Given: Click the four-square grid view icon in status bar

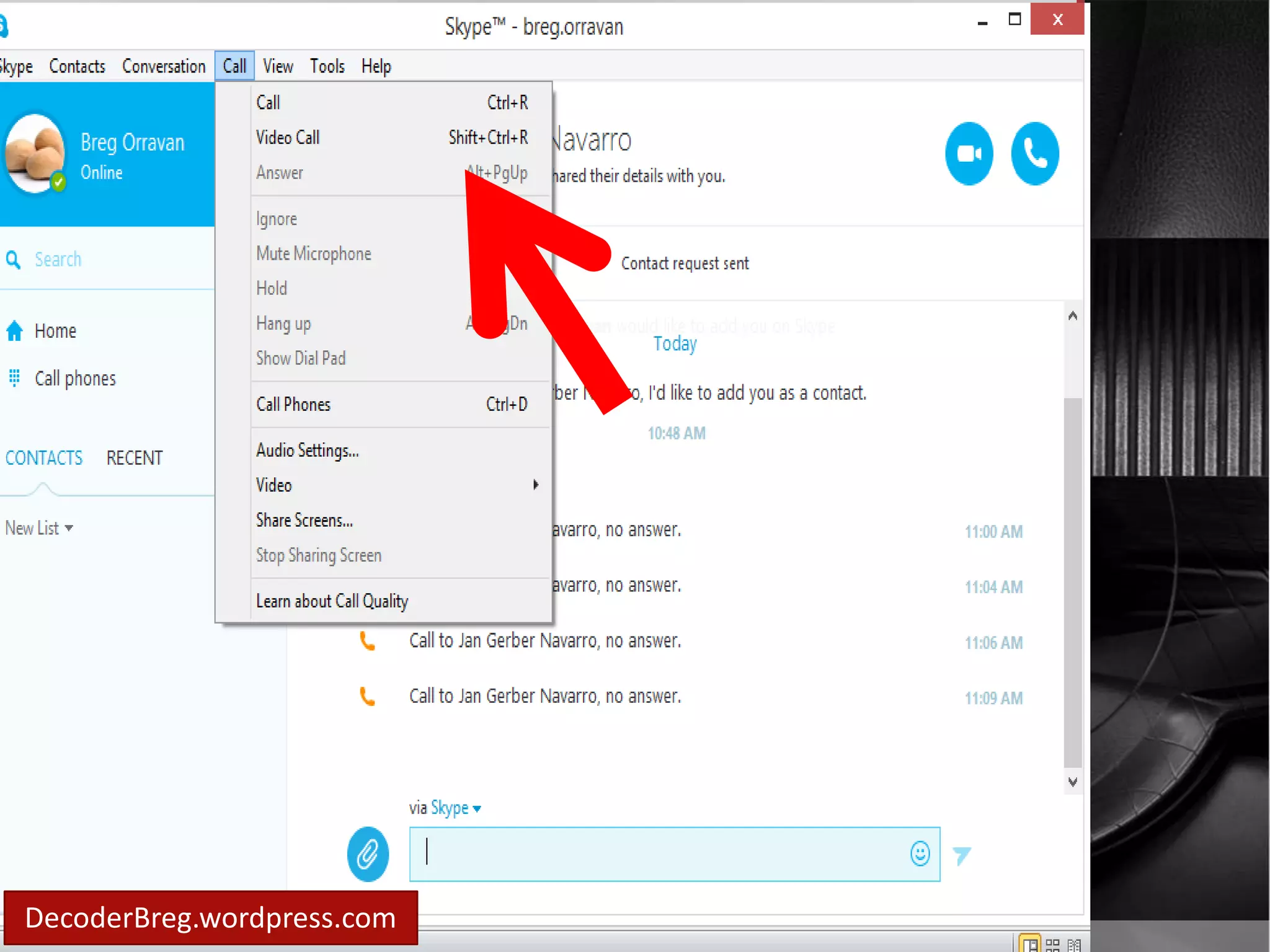Looking at the screenshot, I should coord(1052,945).
